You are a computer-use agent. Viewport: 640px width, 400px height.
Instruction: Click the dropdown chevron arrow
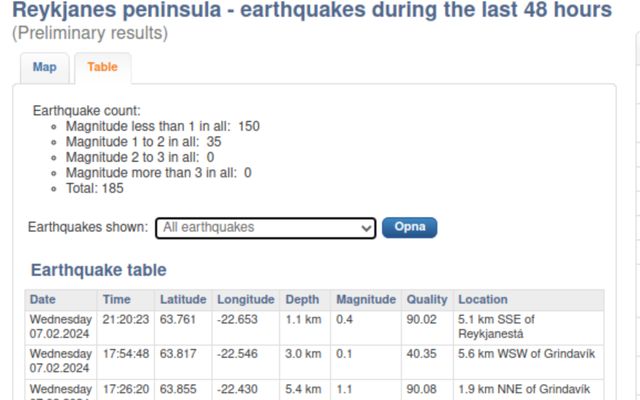pyautogui.click(x=366, y=228)
